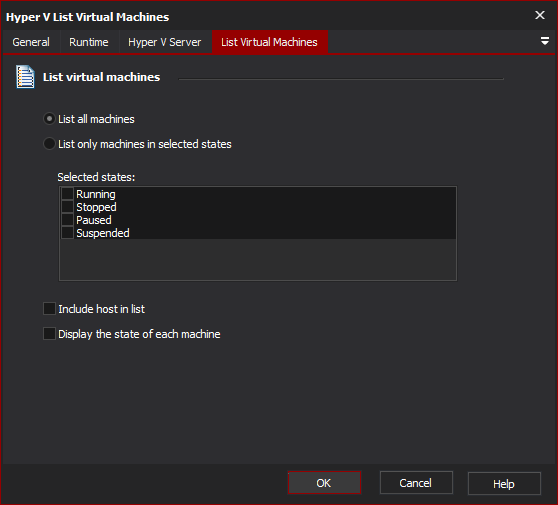Open Help for this action
This screenshot has width=558, height=505.
pyautogui.click(x=504, y=484)
